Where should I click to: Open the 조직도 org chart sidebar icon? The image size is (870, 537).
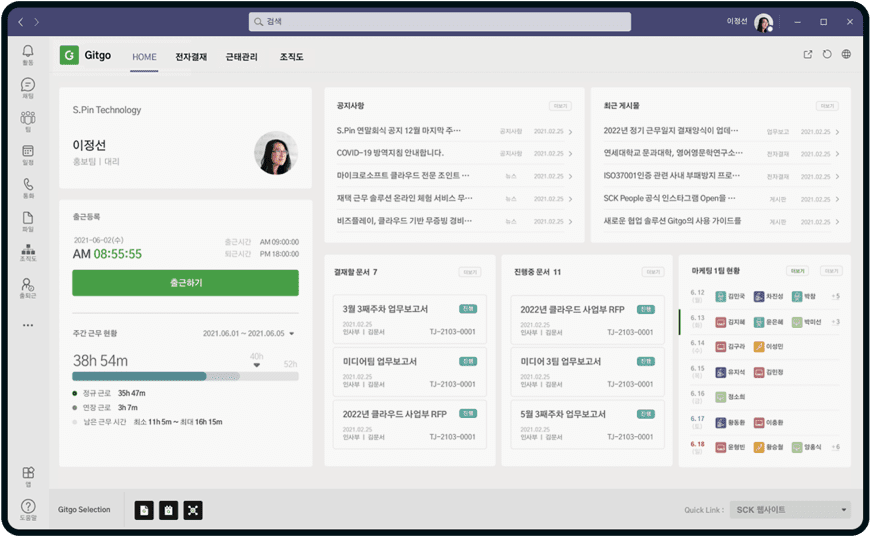coord(28,252)
